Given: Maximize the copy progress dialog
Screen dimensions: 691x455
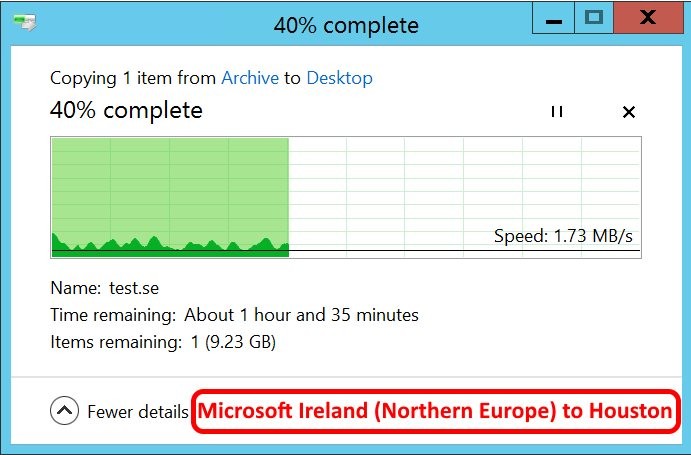Looking at the screenshot, I should pyautogui.click(x=593, y=19).
